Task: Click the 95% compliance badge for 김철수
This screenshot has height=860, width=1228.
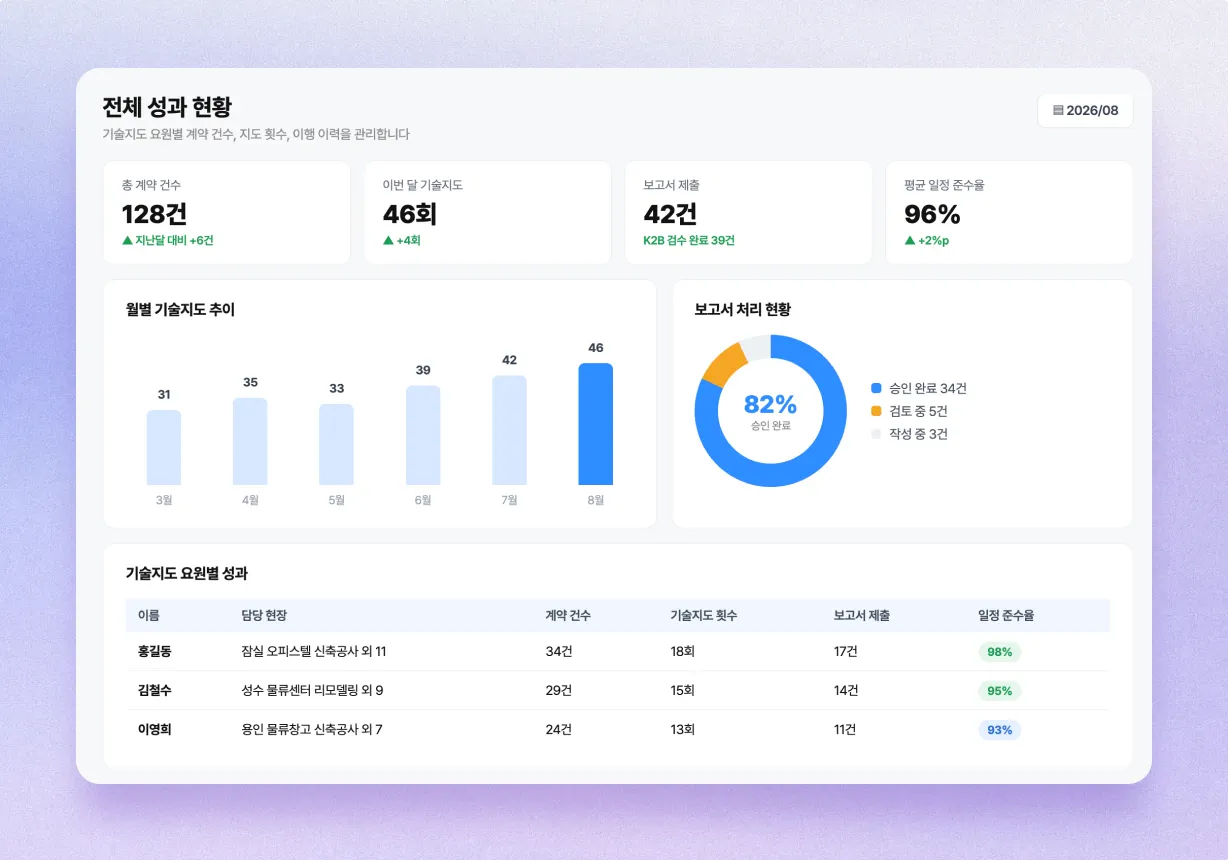Action: click(999, 691)
